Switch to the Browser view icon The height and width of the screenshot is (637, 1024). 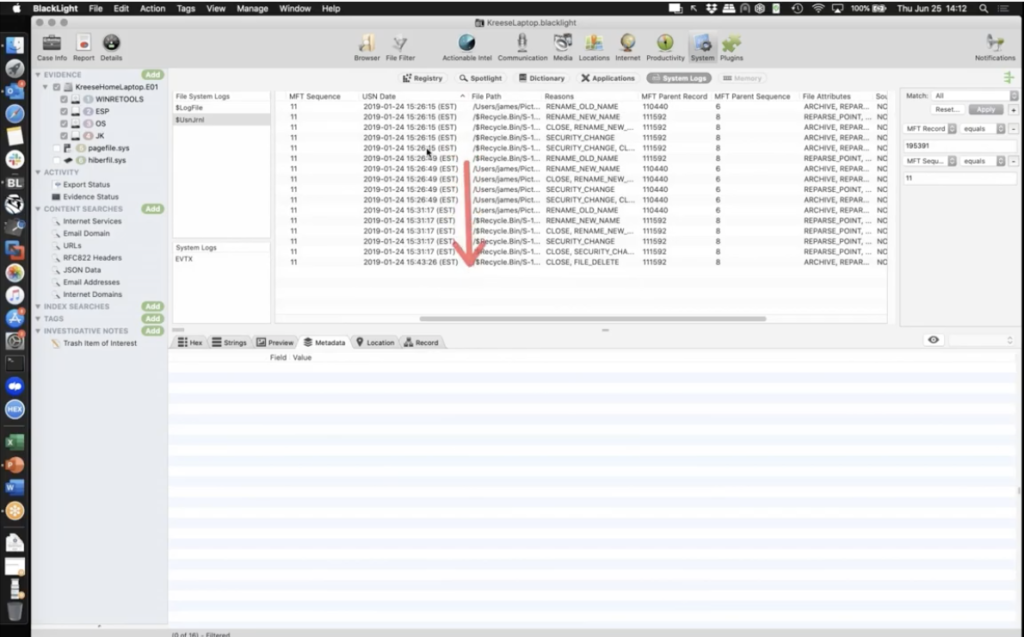(366, 44)
